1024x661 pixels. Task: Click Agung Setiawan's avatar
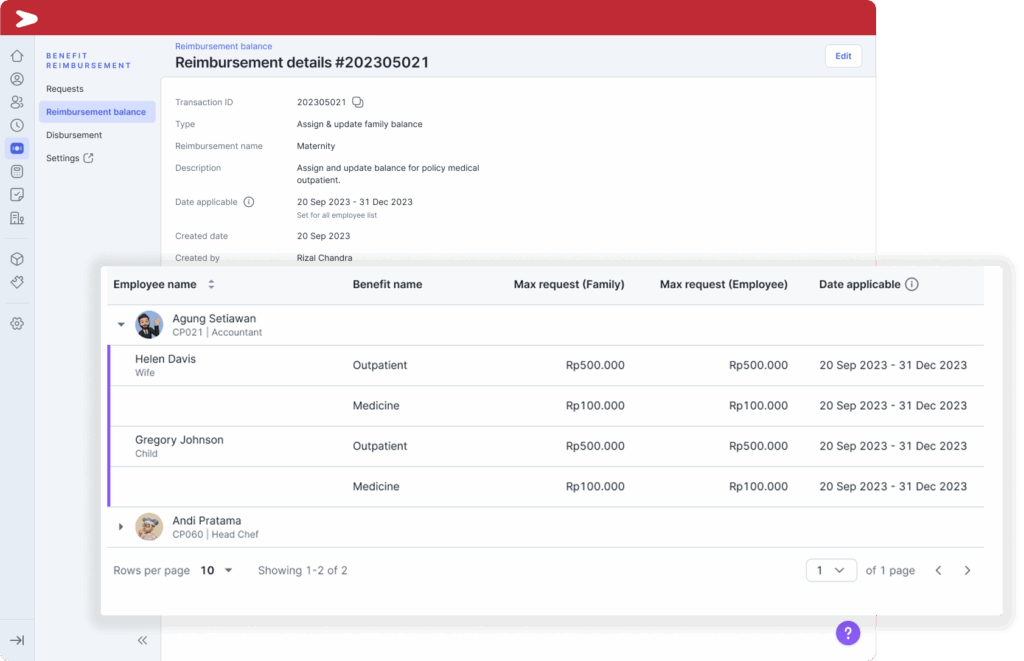[149, 325]
